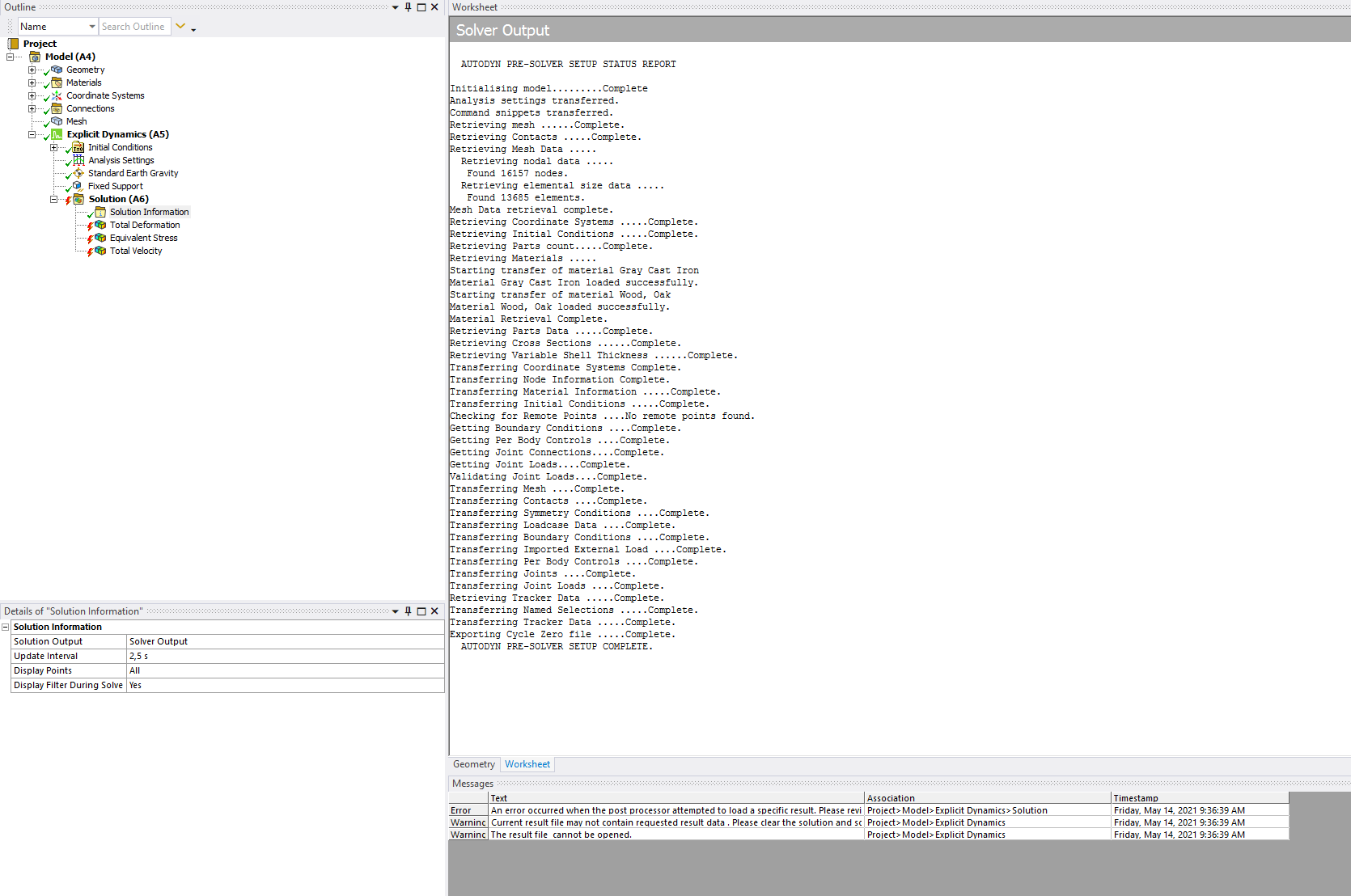
Task: Click the Equivalent Stress result icon
Action: (x=100, y=238)
